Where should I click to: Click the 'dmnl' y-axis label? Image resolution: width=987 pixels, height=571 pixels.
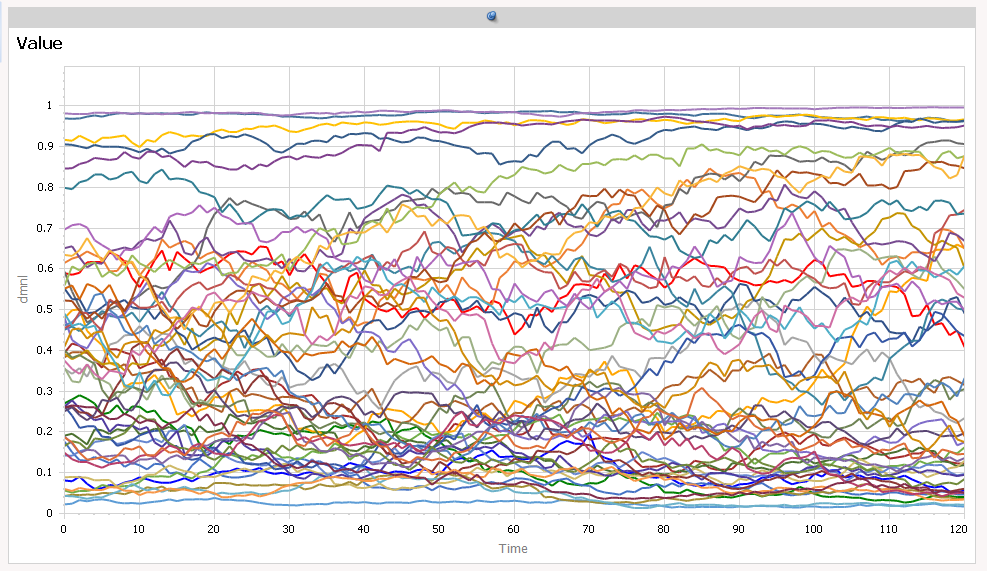pos(23,289)
